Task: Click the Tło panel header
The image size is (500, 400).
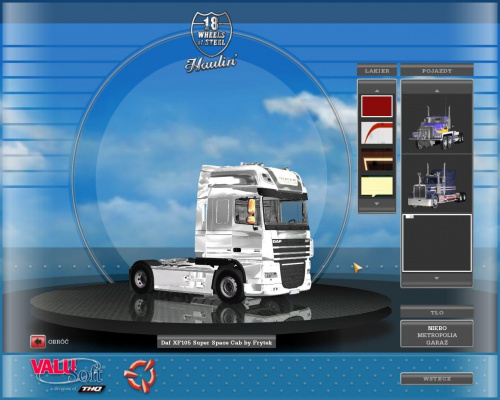Action: 437,312
